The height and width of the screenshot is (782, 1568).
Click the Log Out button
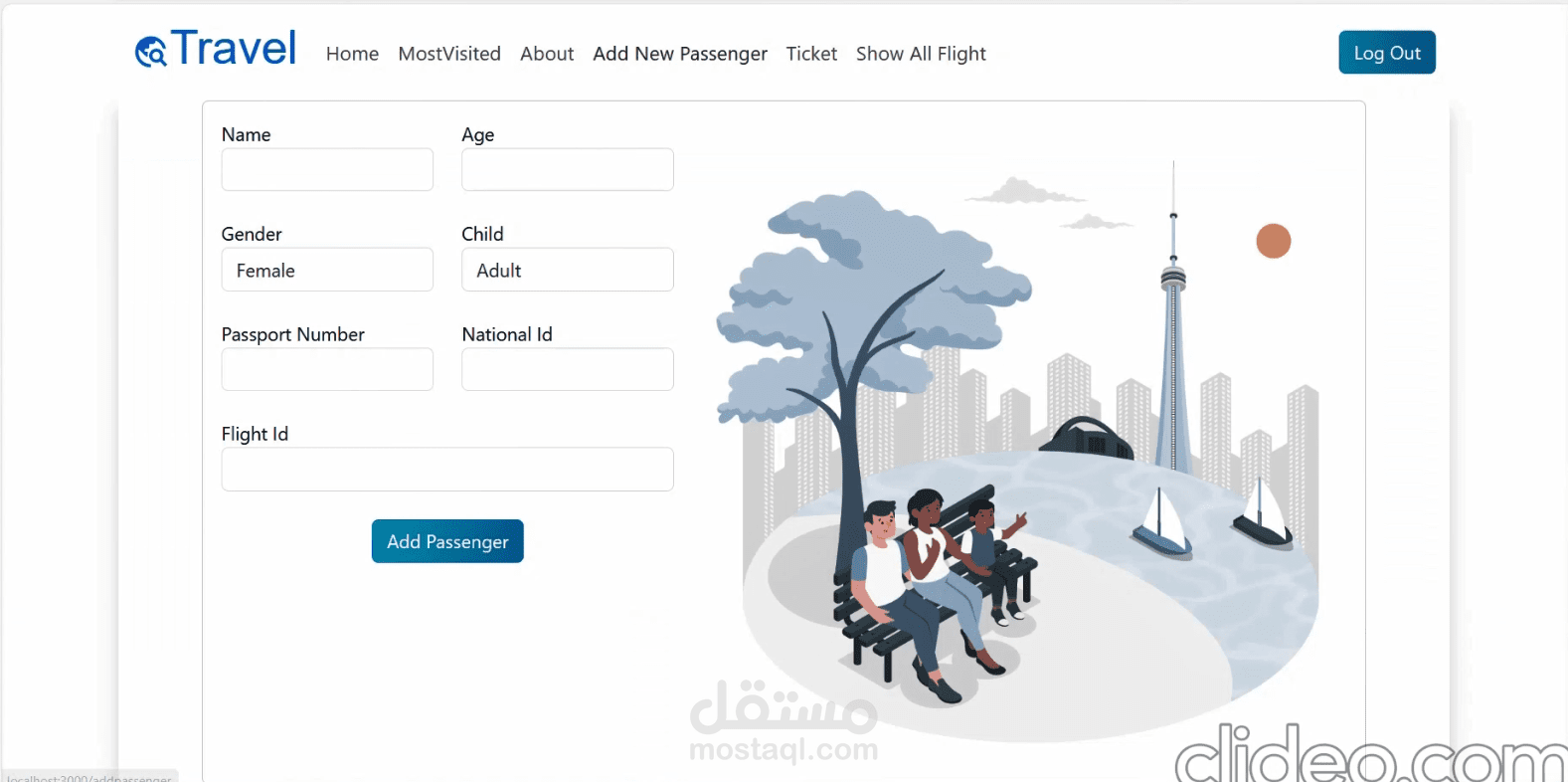[x=1387, y=53]
